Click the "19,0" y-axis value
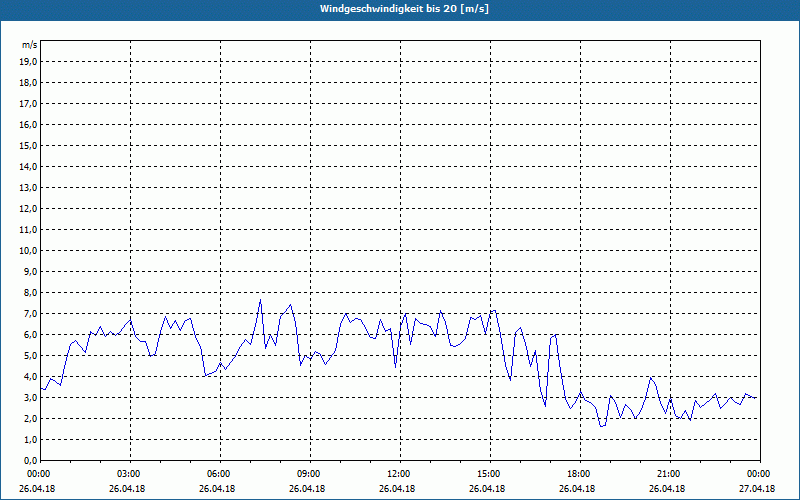The width and height of the screenshot is (800, 500). coord(28,62)
